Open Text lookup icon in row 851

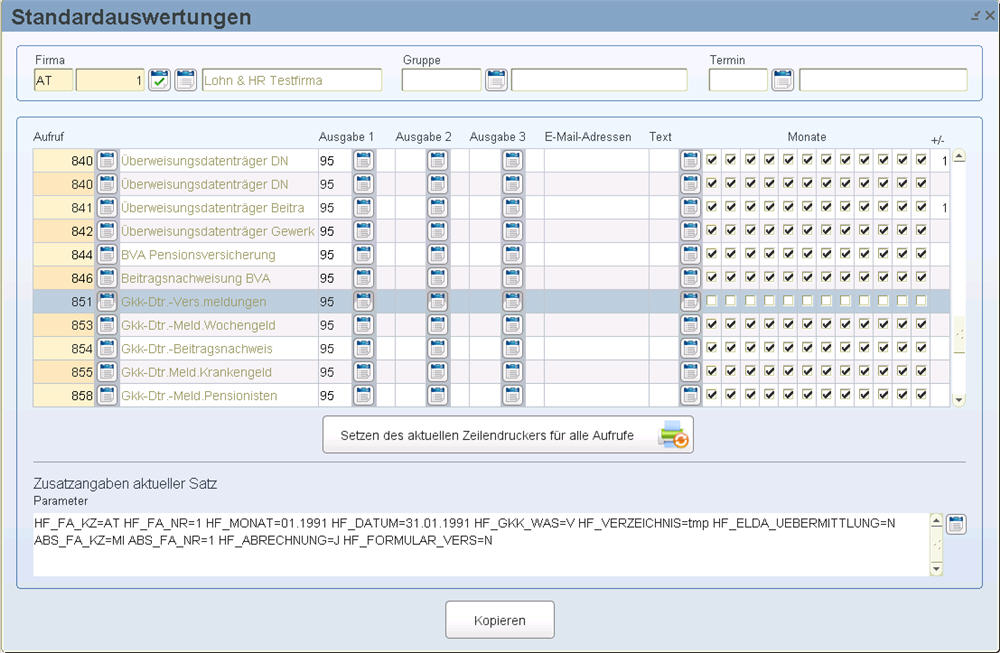[x=690, y=301]
